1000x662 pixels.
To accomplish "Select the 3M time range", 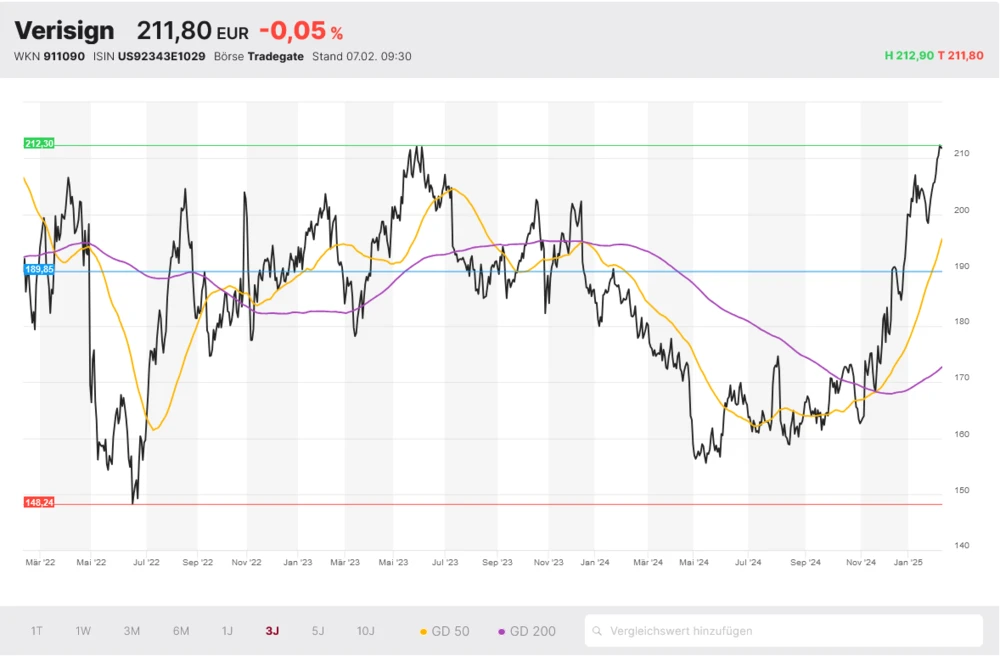I will [x=131, y=631].
